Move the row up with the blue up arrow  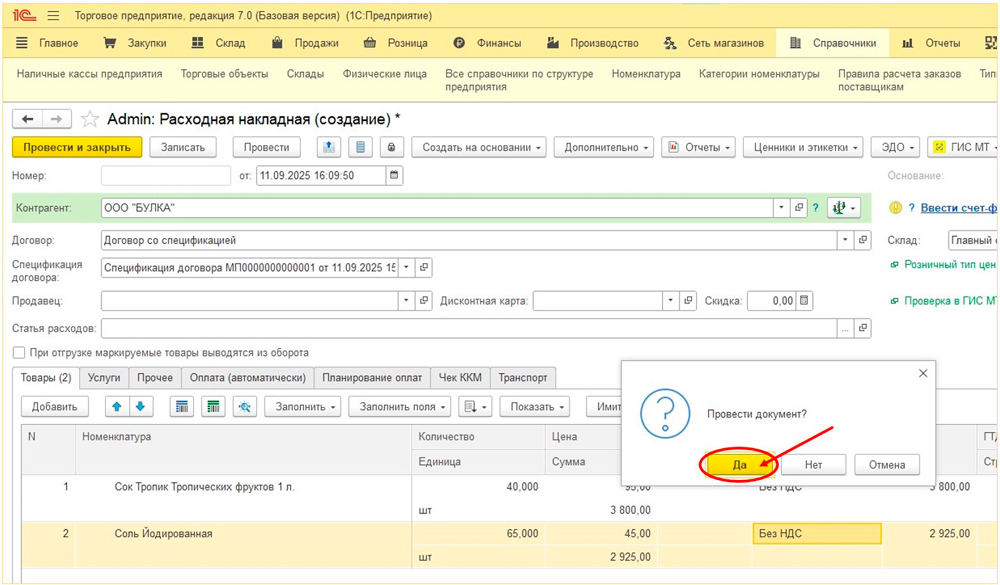pyautogui.click(x=116, y=406)
